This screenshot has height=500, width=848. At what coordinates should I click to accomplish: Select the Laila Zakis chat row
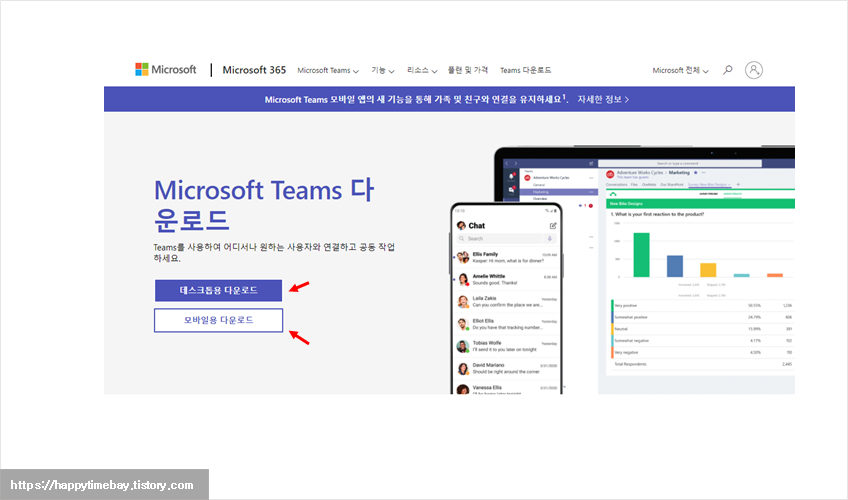click(x=506, y=302)
